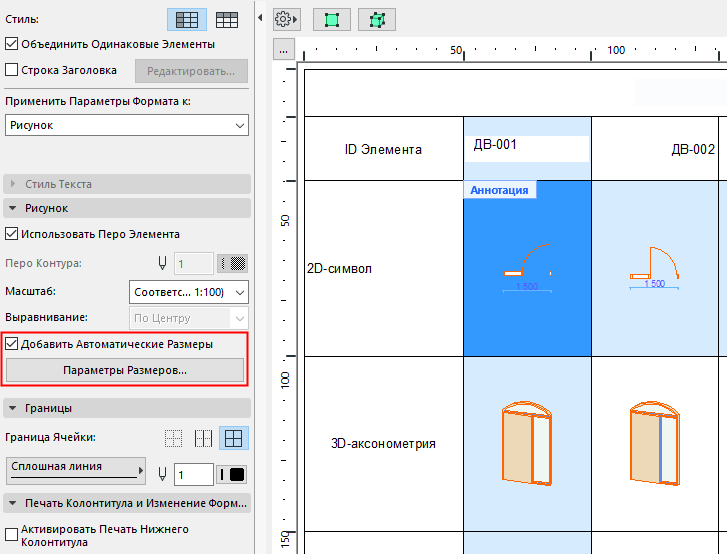Screen dimensions: 727x554
Task: Click the select in 2D green icon
Action: [332, 20]
